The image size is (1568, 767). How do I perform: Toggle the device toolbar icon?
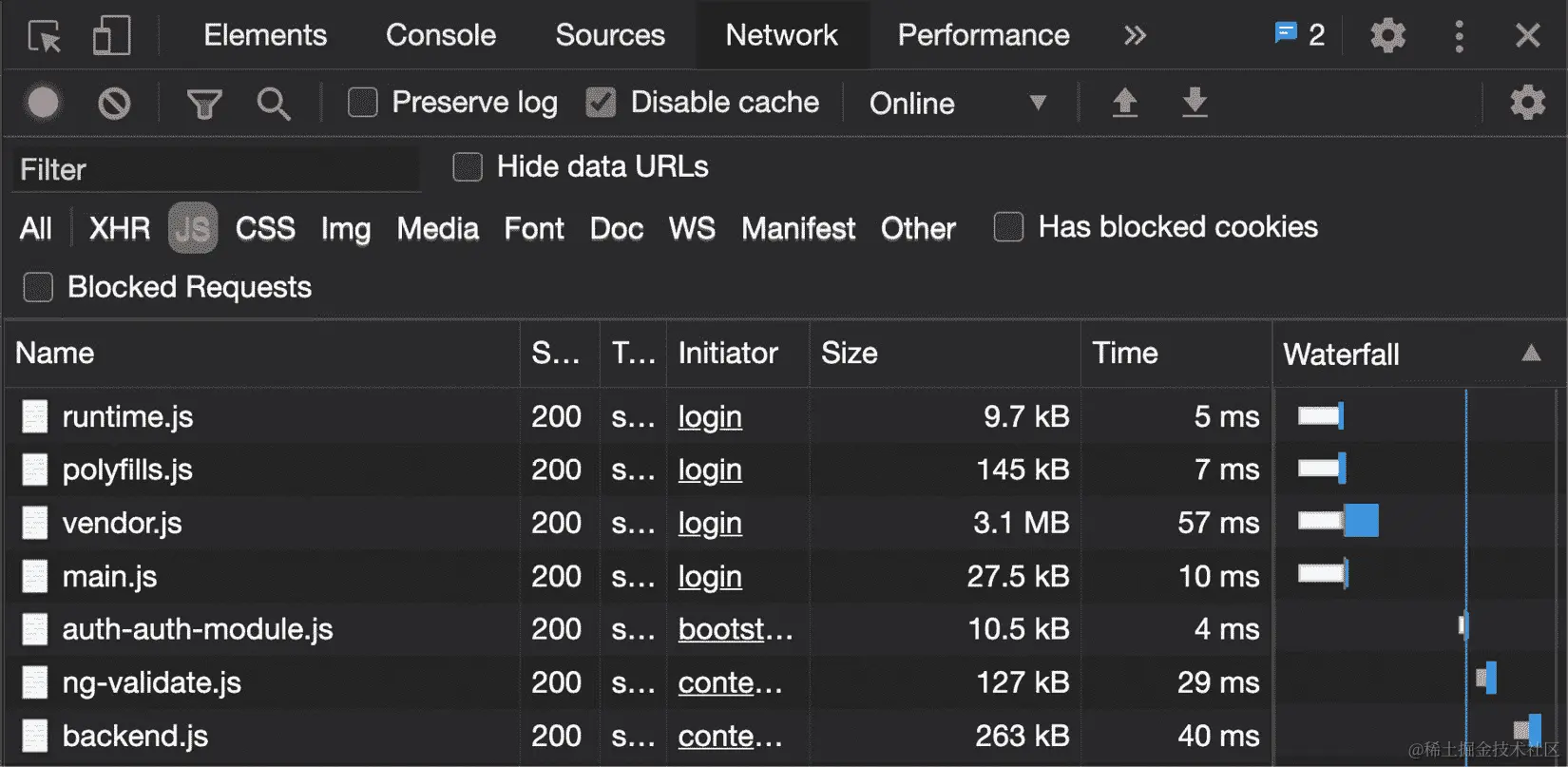(111, 36)
